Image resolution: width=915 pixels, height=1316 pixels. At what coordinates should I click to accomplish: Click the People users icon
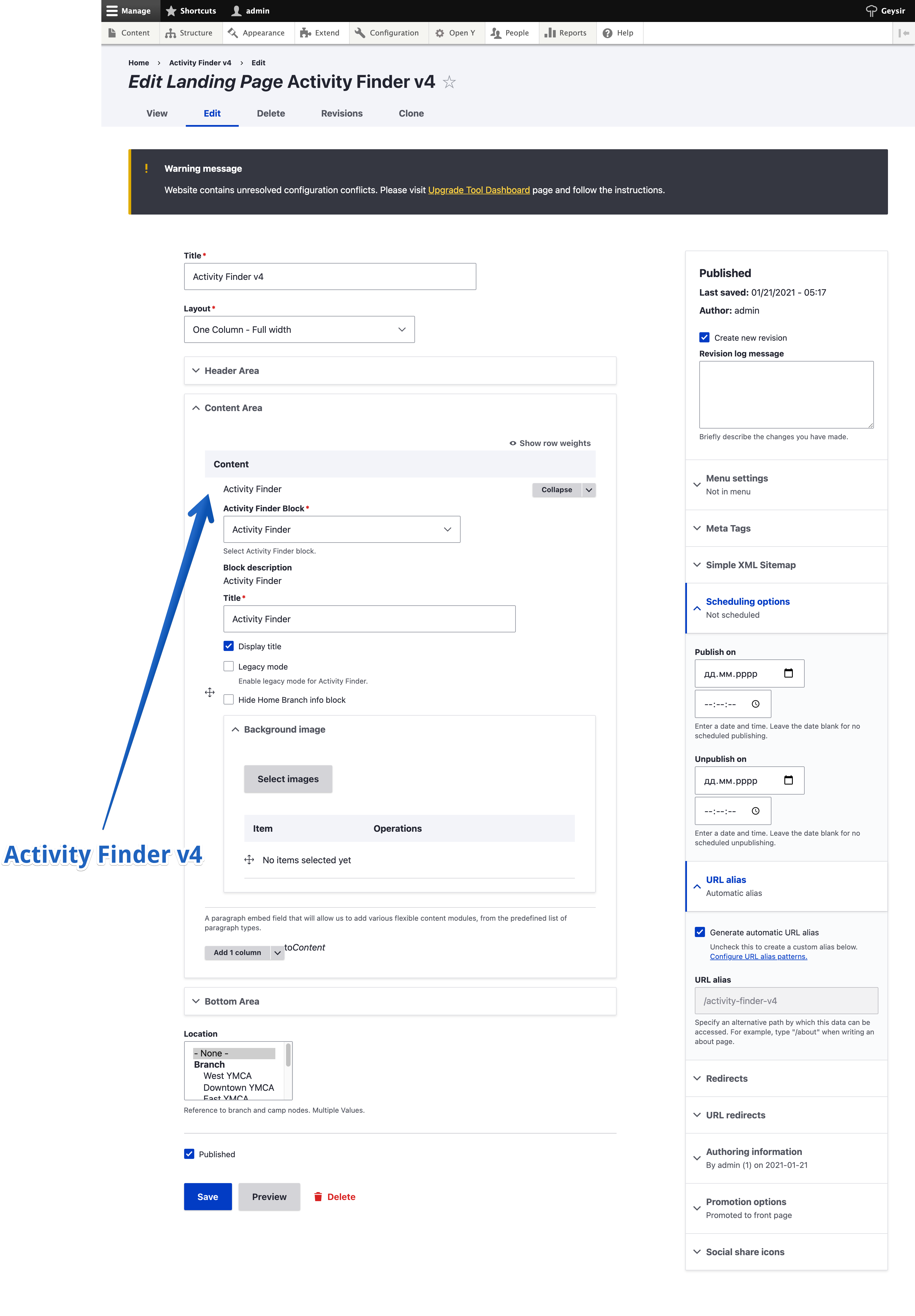(x=496, y=33)
